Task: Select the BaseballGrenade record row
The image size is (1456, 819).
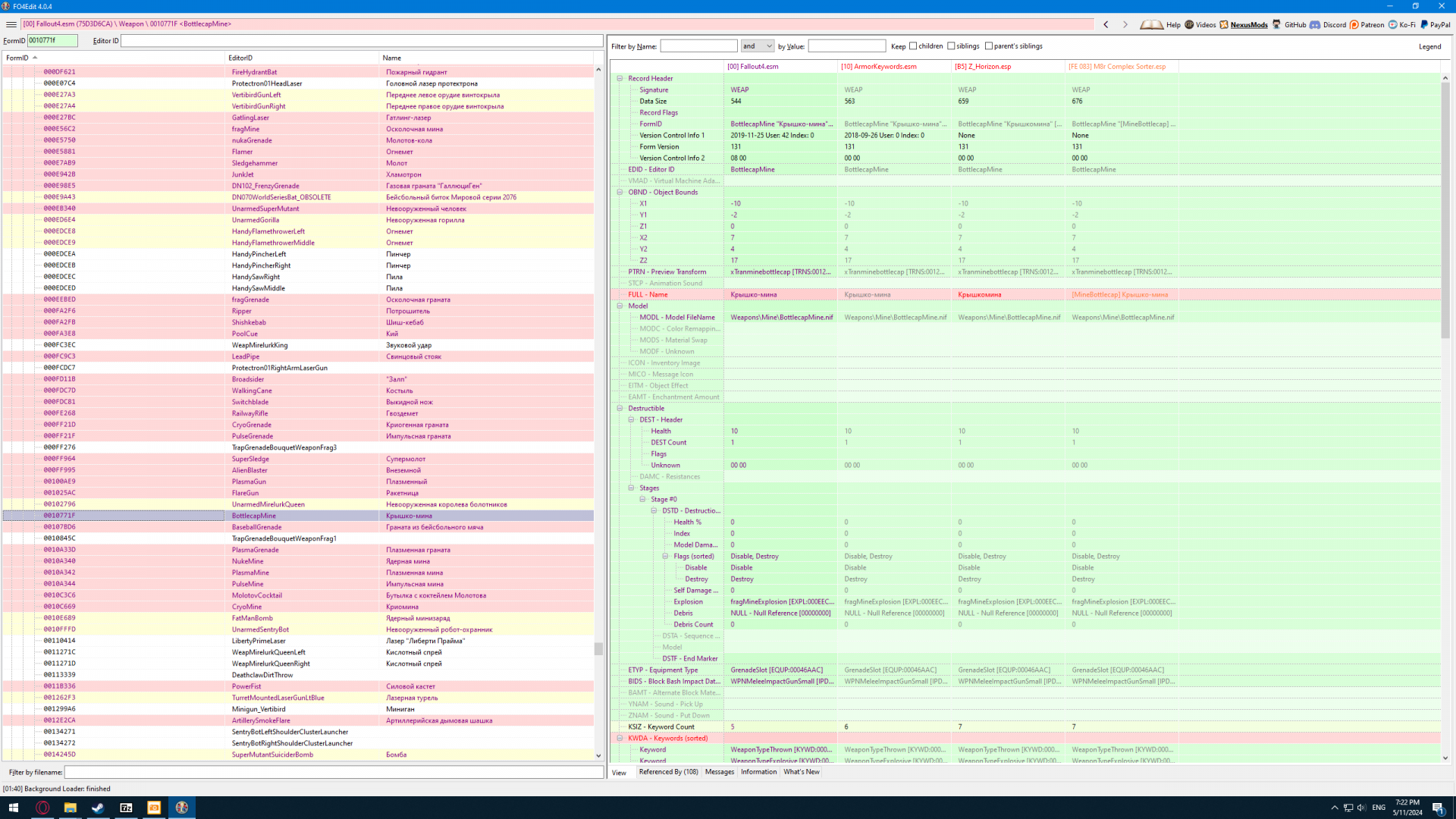Action: 256,527
